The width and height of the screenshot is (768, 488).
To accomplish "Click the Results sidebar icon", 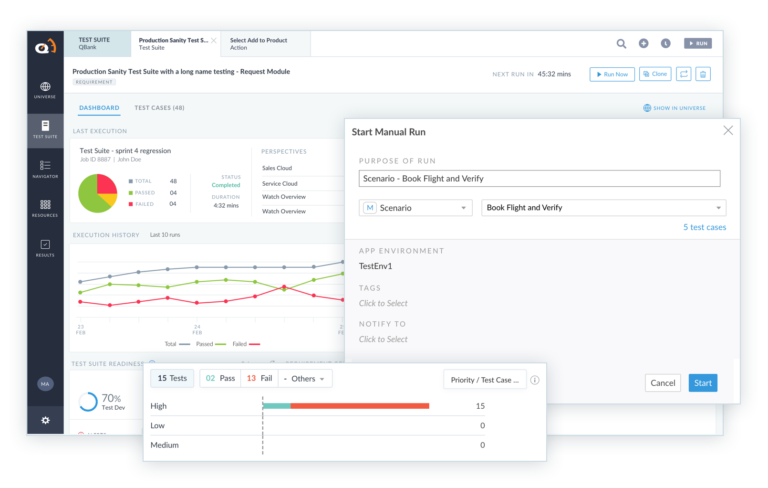I will pyautogui.click(x=45, y=247).
